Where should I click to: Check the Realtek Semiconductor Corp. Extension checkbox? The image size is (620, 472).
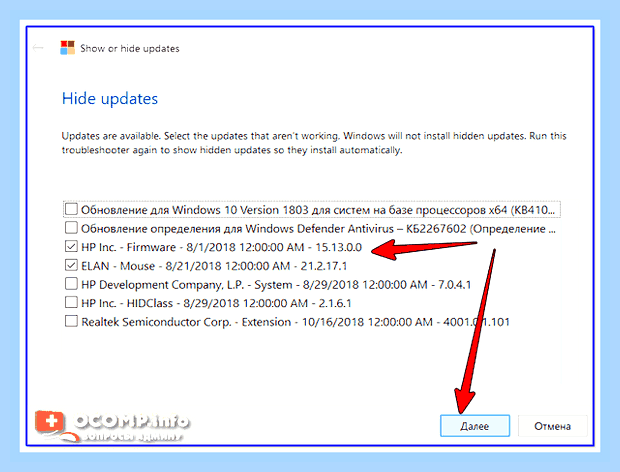pyautogui.click(x=71, y=321)
